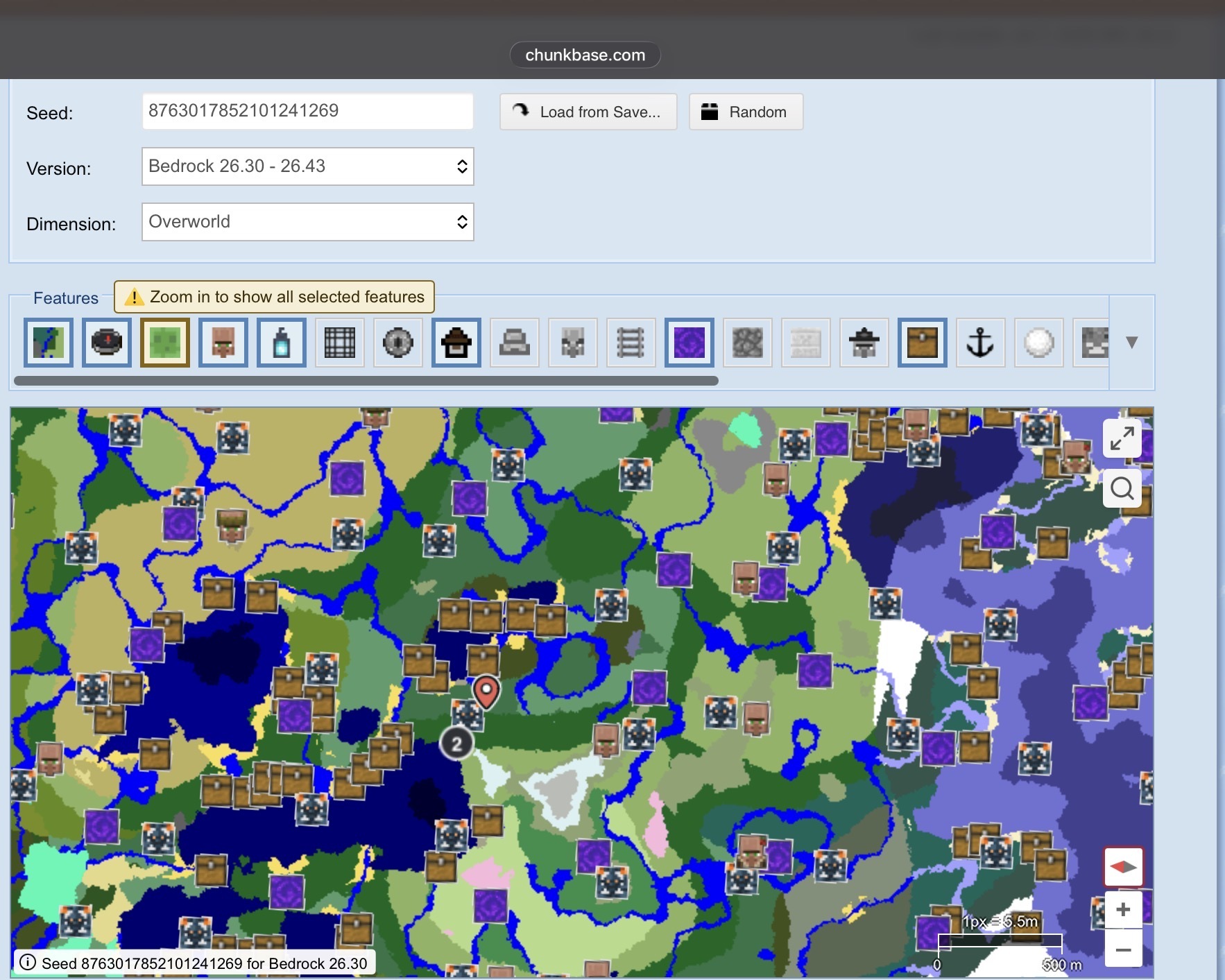Click the red location pin on map
The height and width of the screenshot is (980, 1225).
(x=486, y=691)
